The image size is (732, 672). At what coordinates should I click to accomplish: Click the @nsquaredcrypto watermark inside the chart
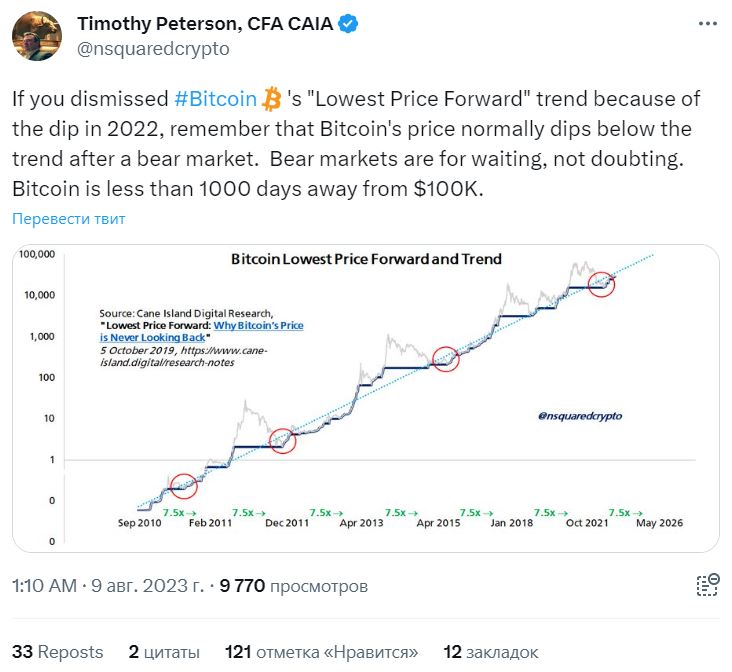pyautogui.click(x=580, y=416)
